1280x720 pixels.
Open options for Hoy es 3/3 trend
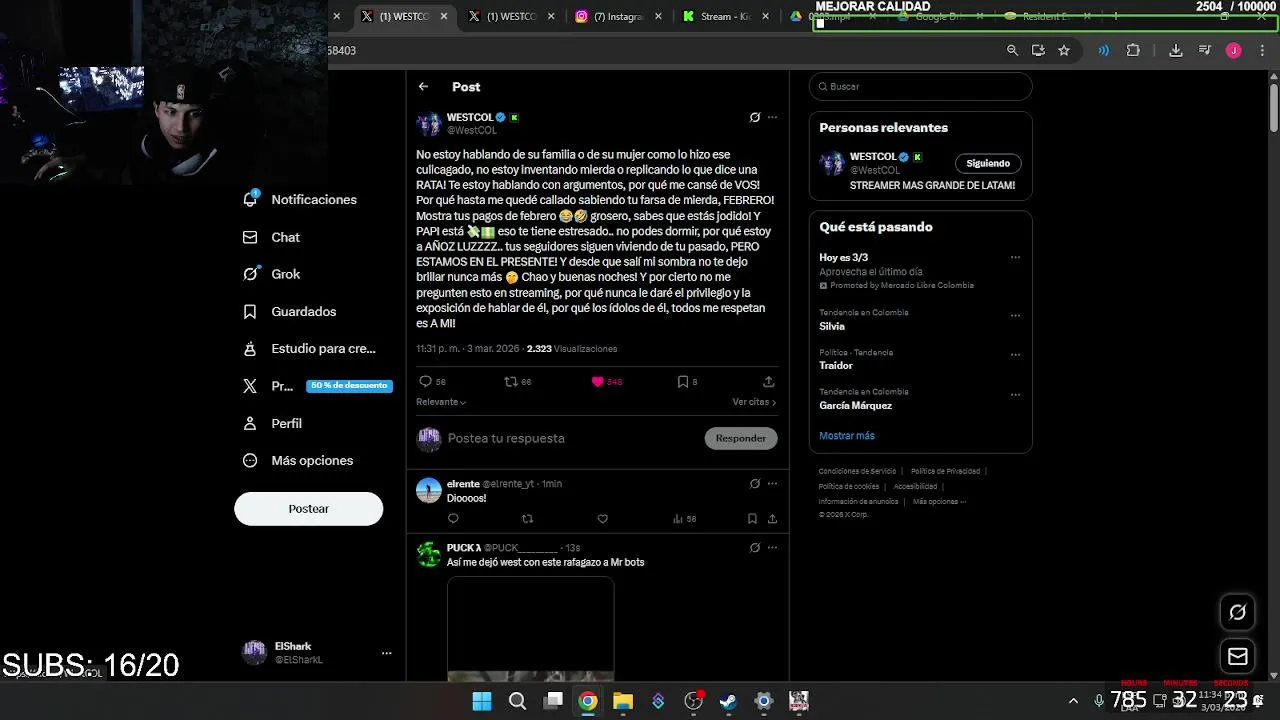click(1015, 257)
